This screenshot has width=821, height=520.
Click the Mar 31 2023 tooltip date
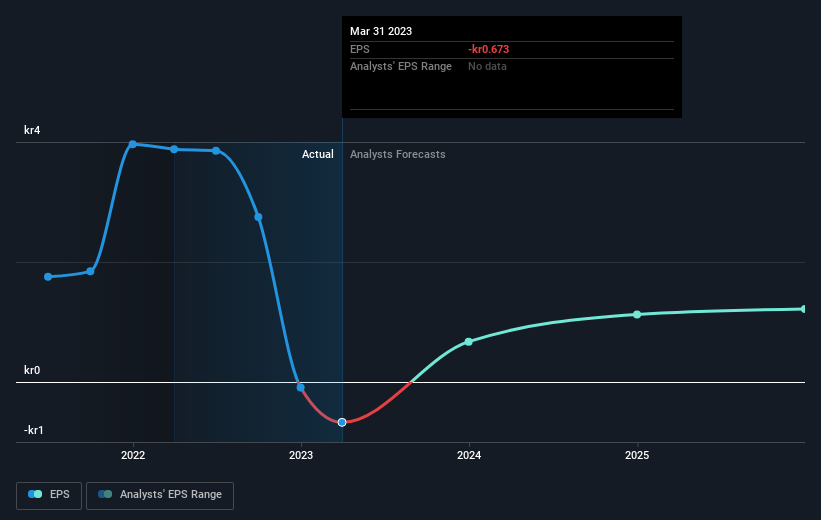tap(381, 31)
